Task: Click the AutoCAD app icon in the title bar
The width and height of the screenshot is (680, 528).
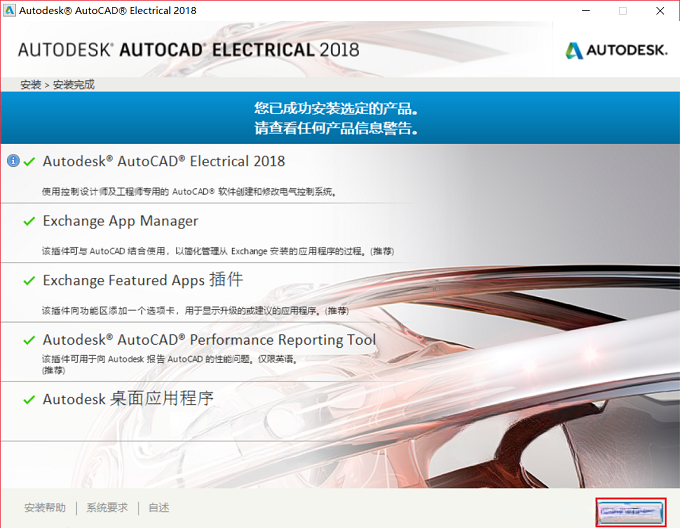Action: [9, 10]
